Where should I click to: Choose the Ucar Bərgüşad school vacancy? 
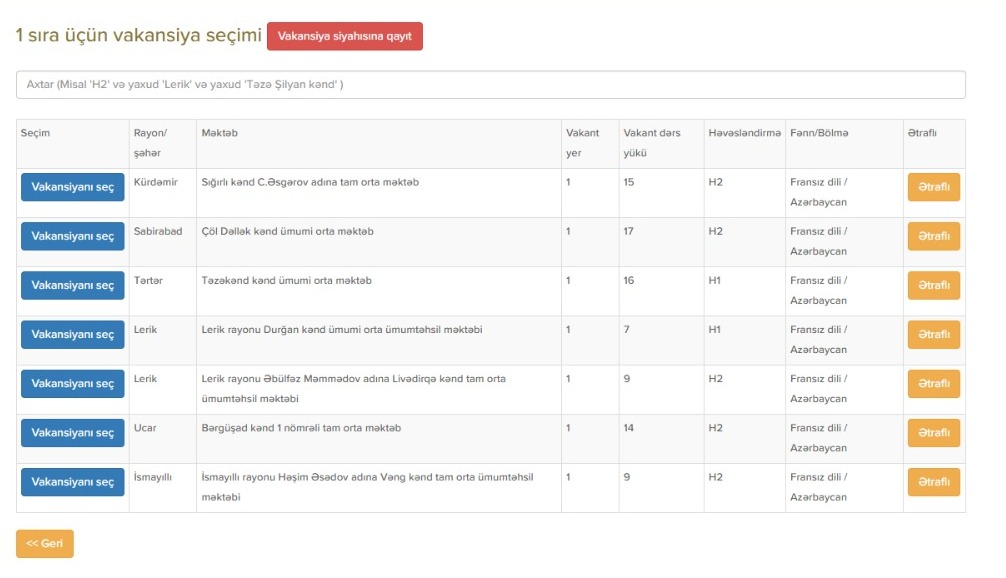(x=72, y=433)
